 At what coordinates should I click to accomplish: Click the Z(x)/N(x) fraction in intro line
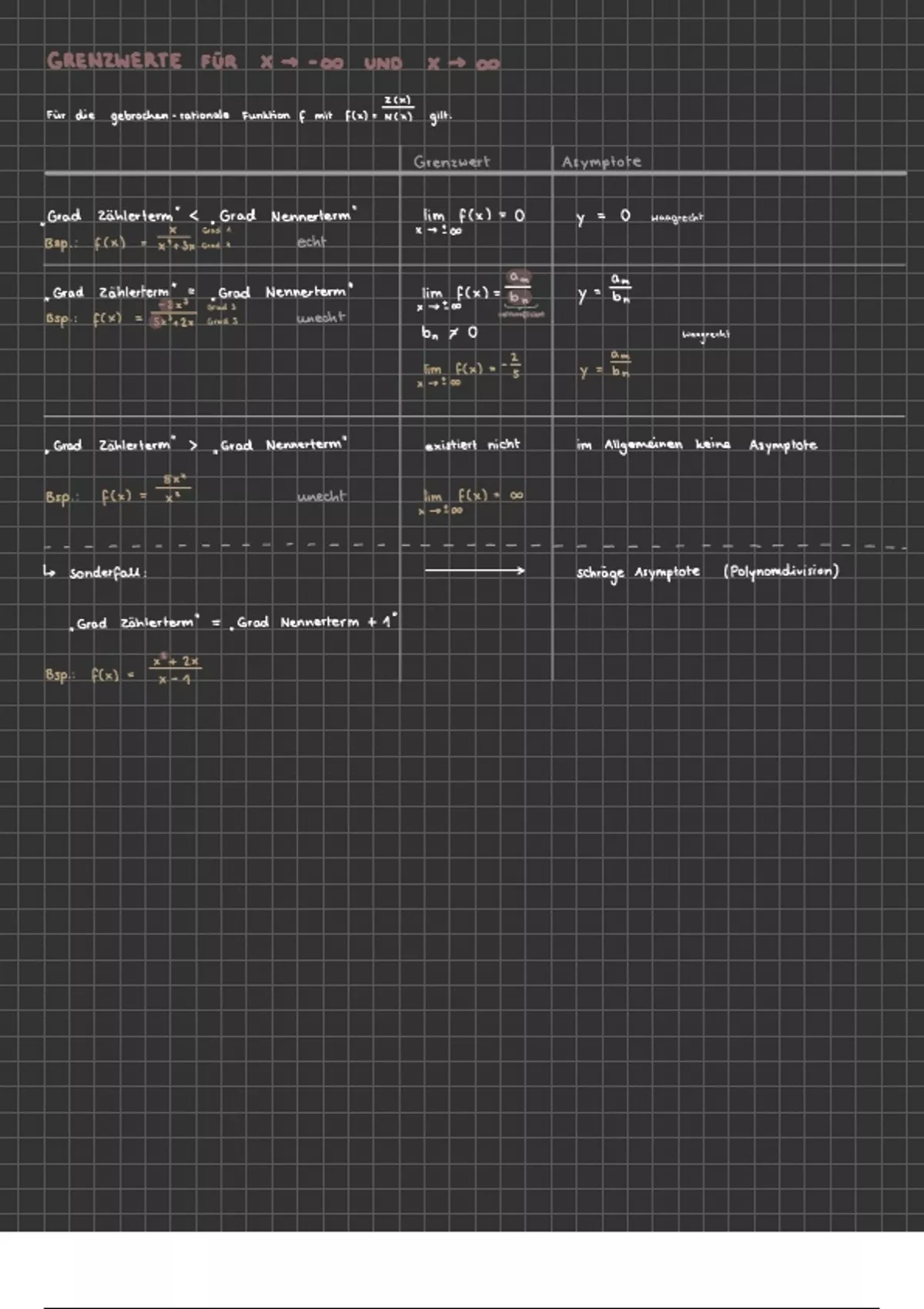[x=398, y=109]
